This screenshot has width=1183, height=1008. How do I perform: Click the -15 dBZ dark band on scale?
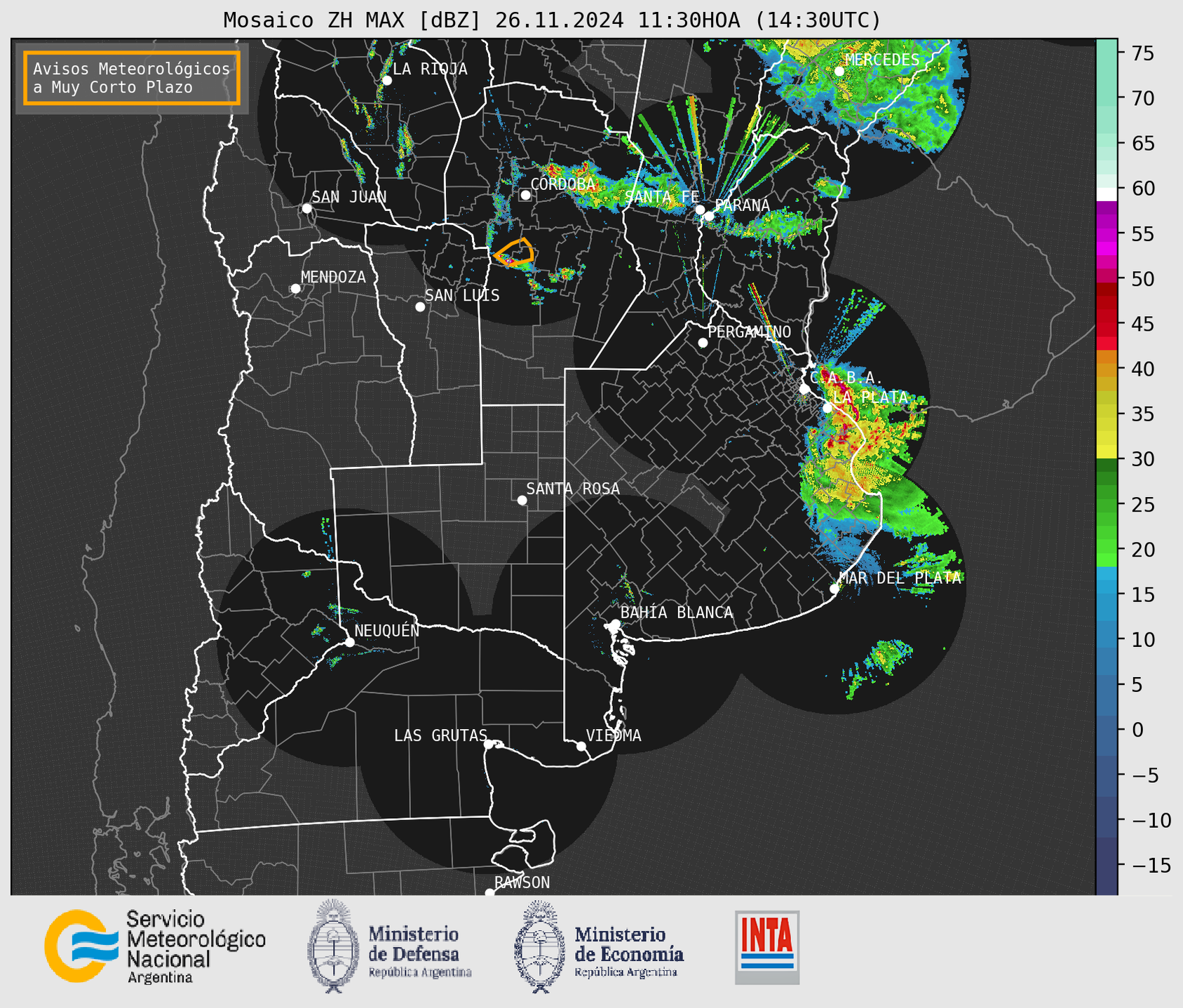[x=1106, y=865]
